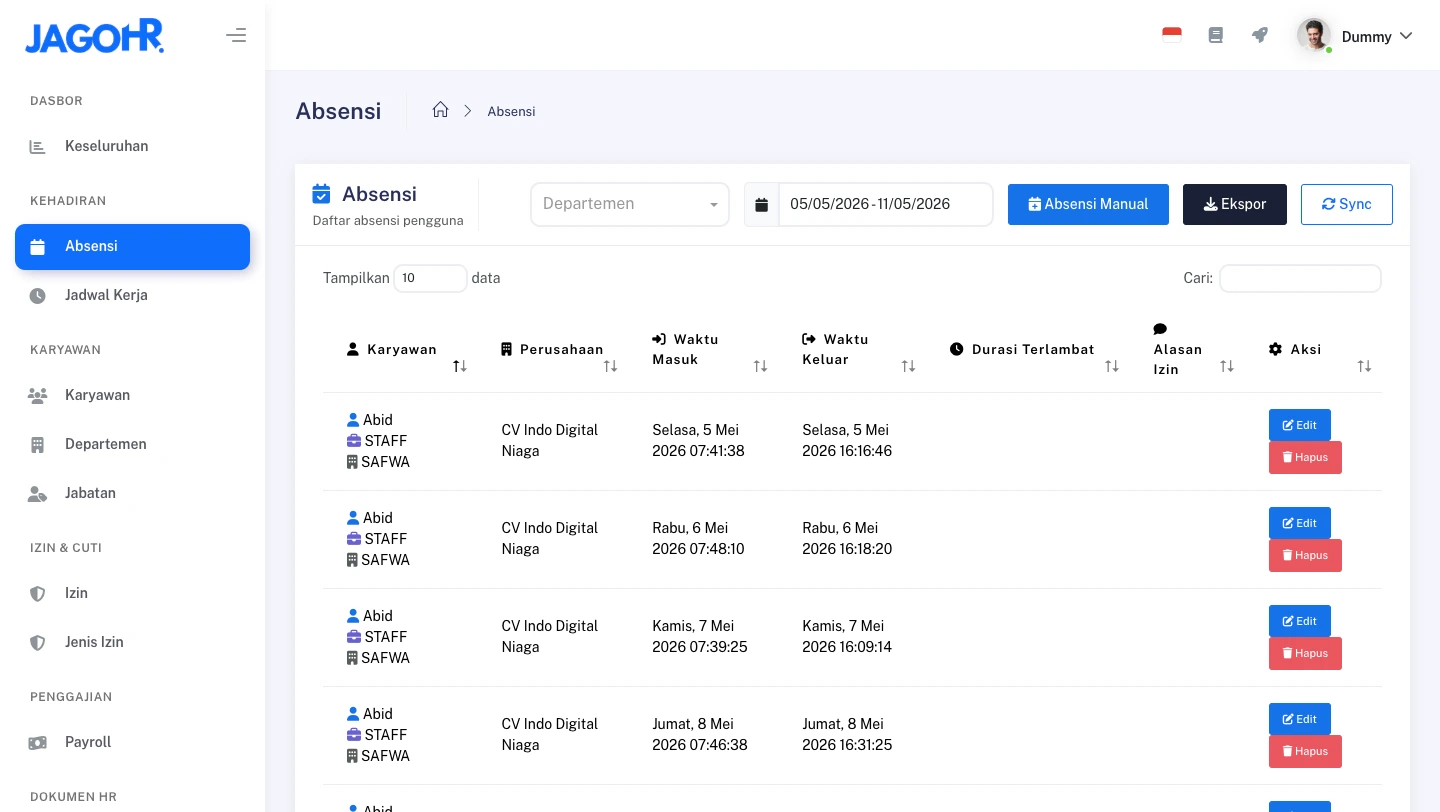Viewport: 1440px width, 812px height.
Task: Delete the Selasa, 5 Mei attendance row
Action: click(x=1305, y=457)
